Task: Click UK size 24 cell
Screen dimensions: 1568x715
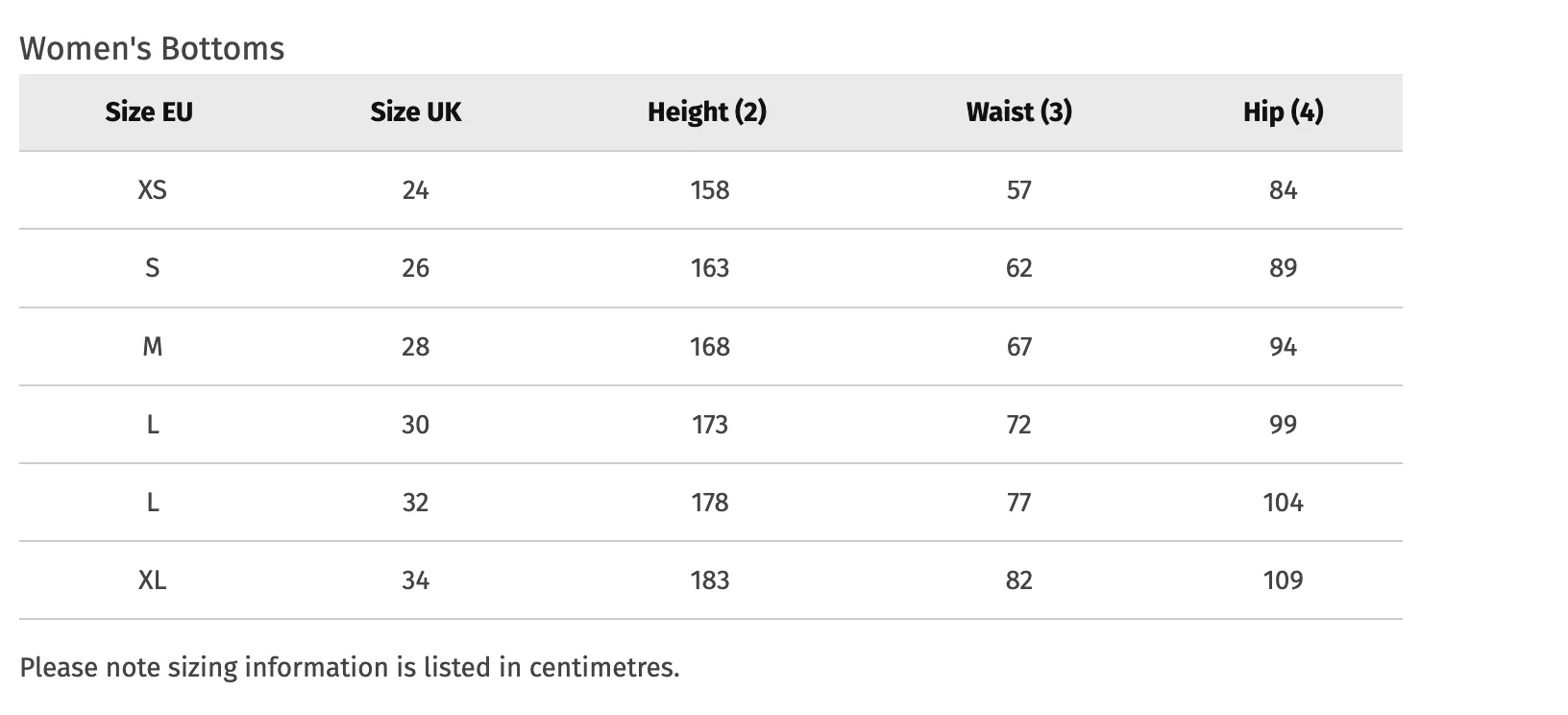Action: tap(415, 190)
